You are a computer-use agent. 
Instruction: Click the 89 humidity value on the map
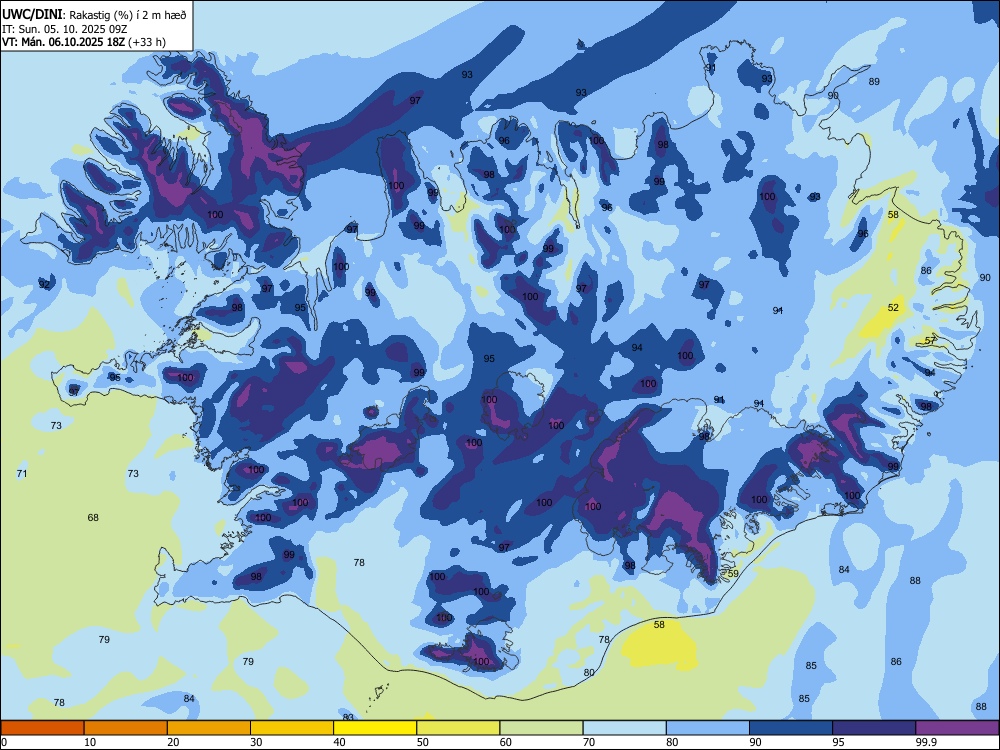pyautogui.click(x=874, y=81)
